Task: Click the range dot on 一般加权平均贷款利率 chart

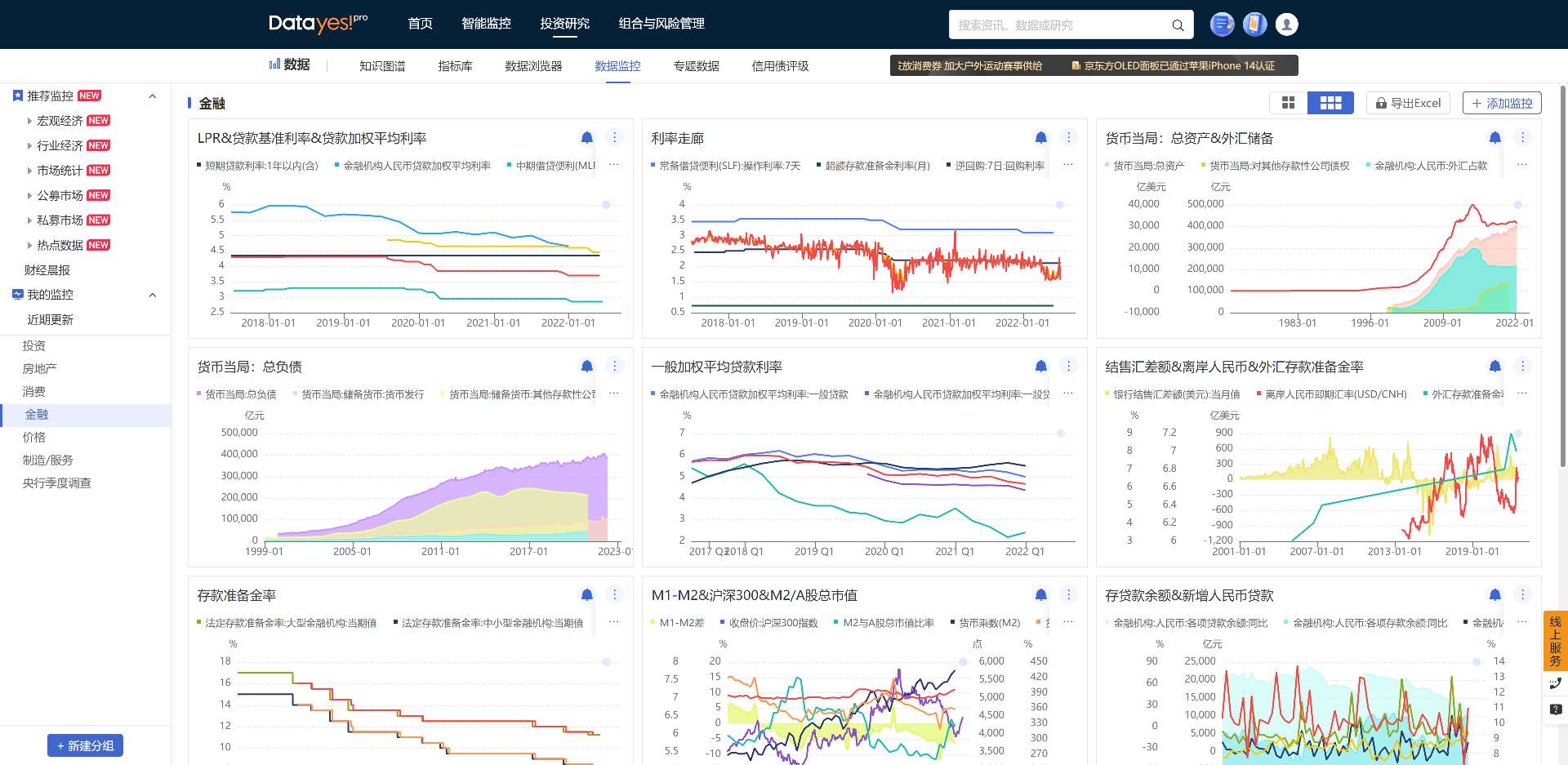Action: pyautogui.click(x=1060, y=434)
